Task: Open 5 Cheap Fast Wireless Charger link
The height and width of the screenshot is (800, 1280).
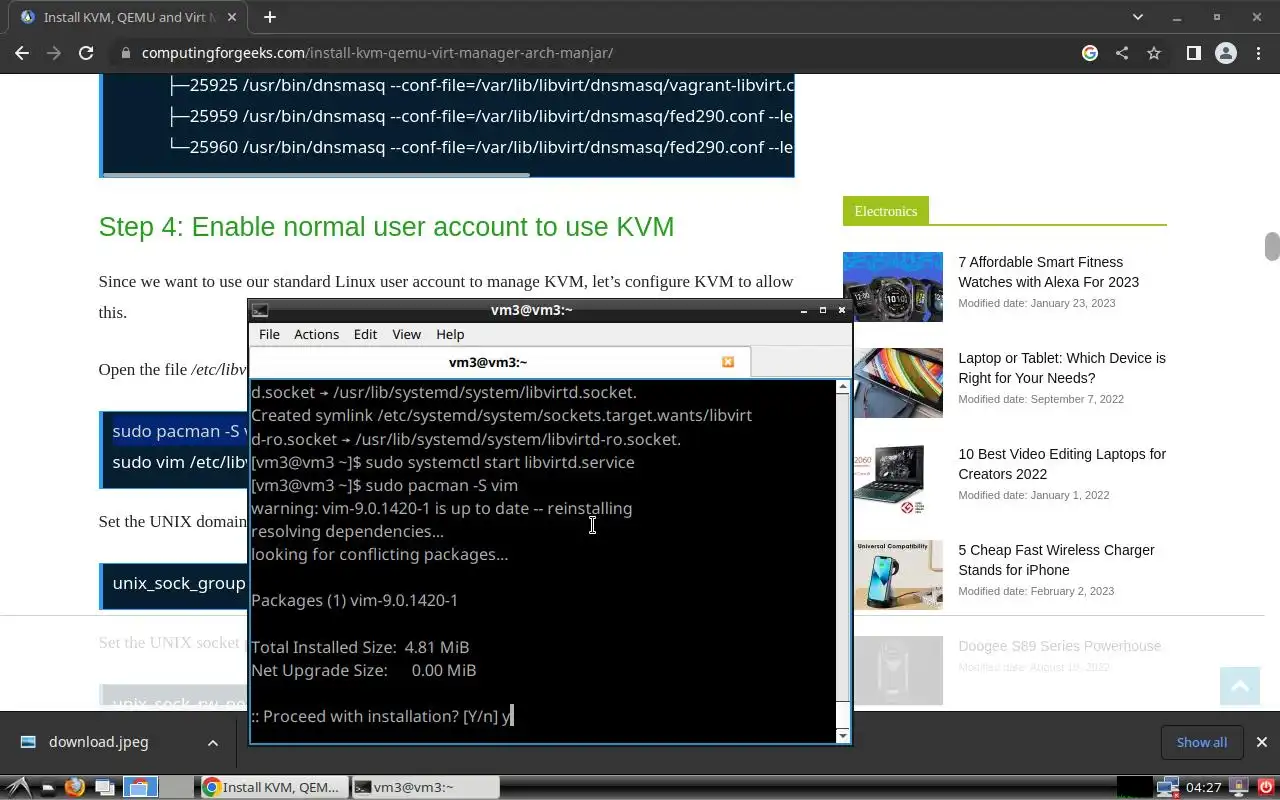Action: [1056, 560]
